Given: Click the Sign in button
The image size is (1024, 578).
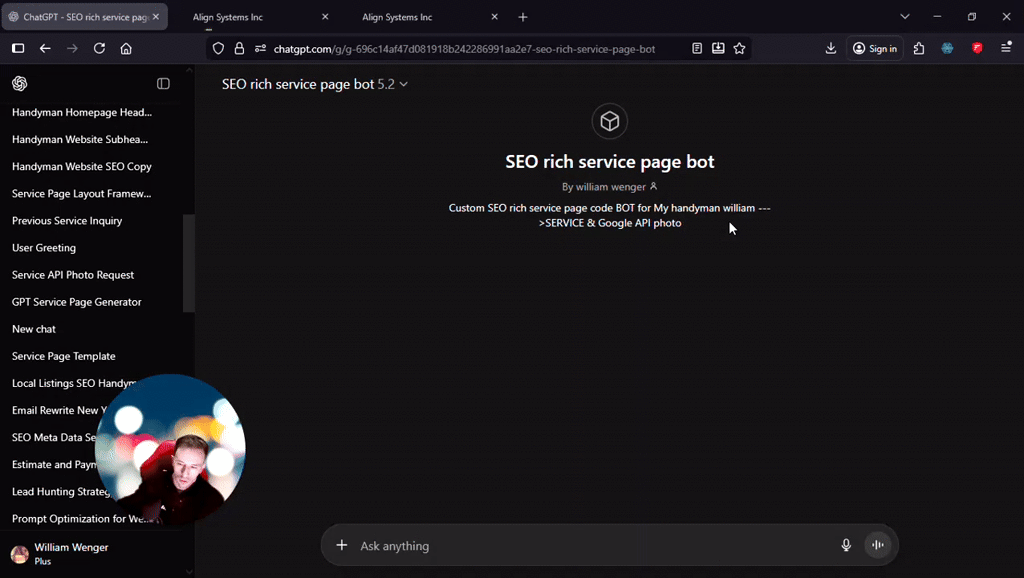Looking at the screenshot, I should pyautogui.click(x=874, y=48).
